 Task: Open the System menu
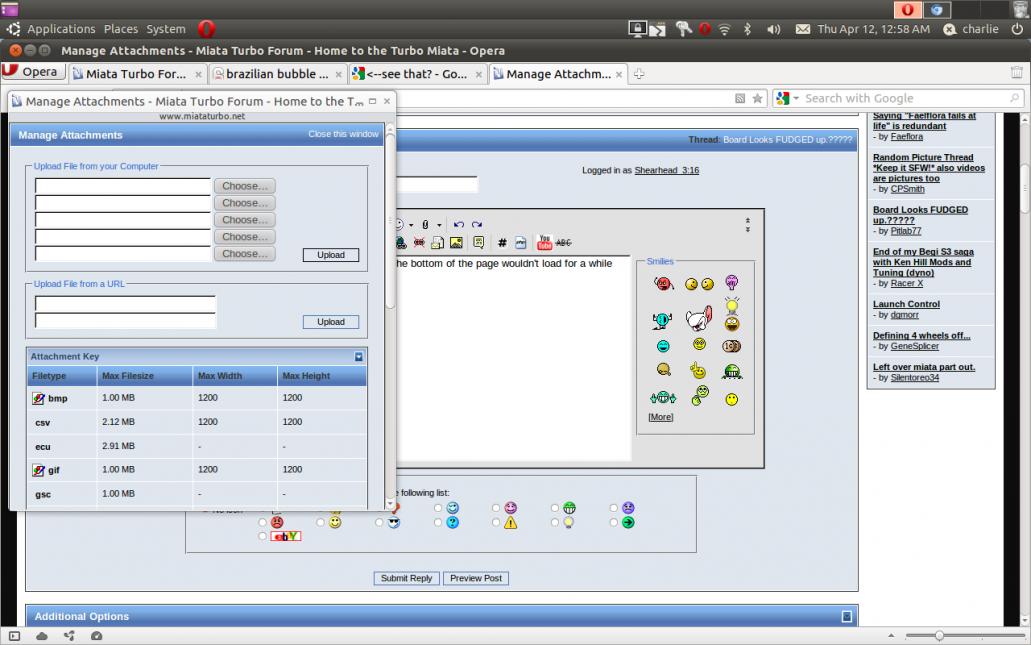(166, 29)
